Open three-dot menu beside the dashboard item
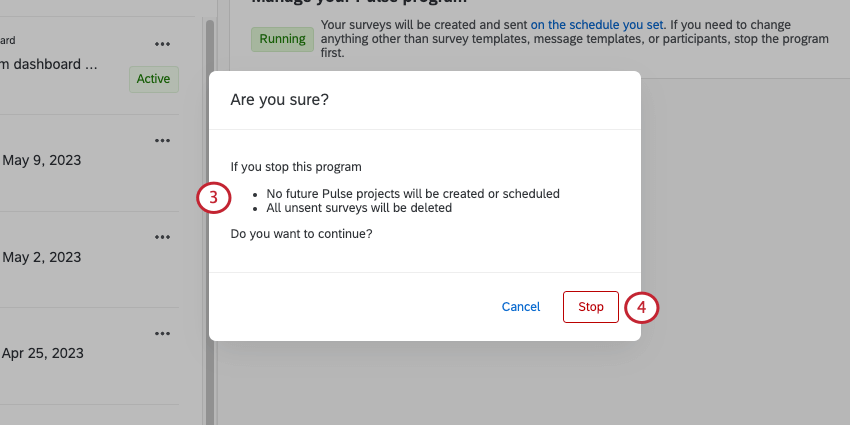This screenshot has width=850, height=425. click(x=163, y=44)
